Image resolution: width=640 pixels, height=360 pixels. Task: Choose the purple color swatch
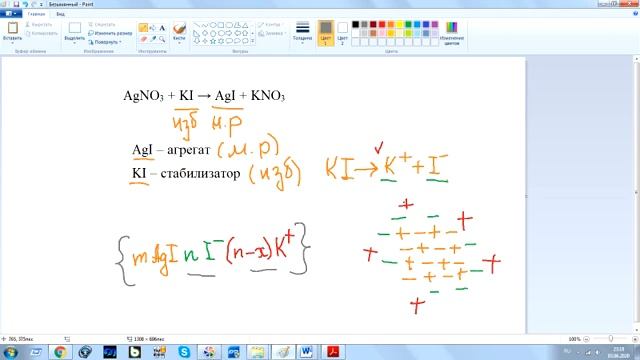pyautogui.click(x=435, y=24)
